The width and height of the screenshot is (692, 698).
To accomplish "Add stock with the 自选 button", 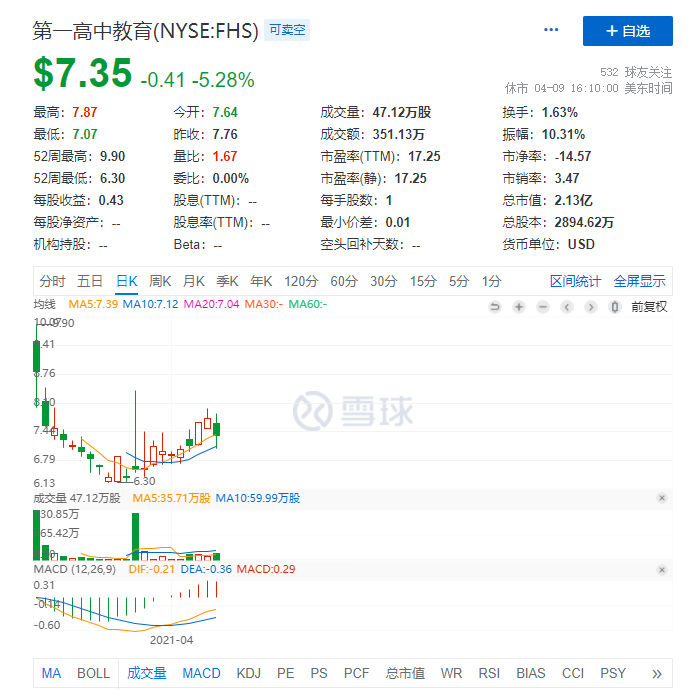I will point(627,31).
